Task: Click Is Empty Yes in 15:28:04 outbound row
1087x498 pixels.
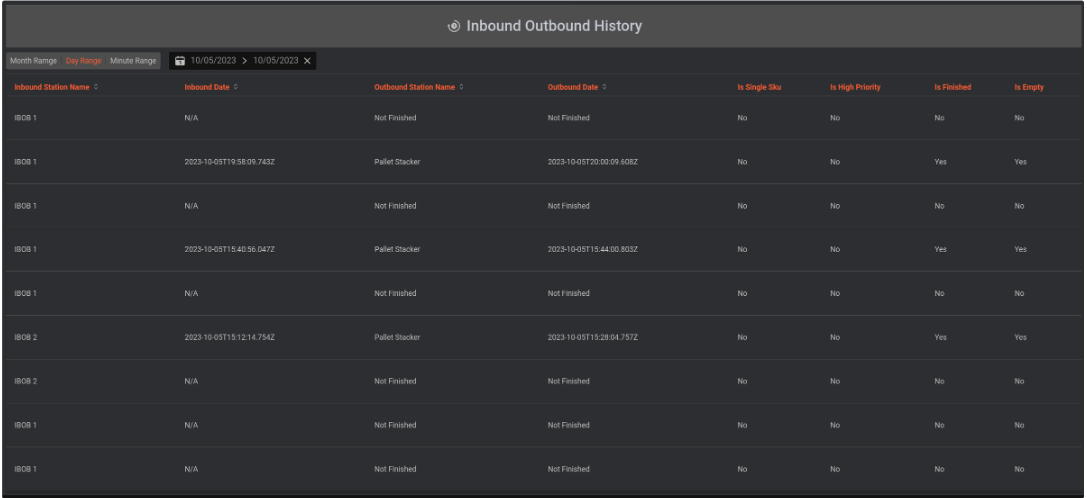Action: 1020,338
